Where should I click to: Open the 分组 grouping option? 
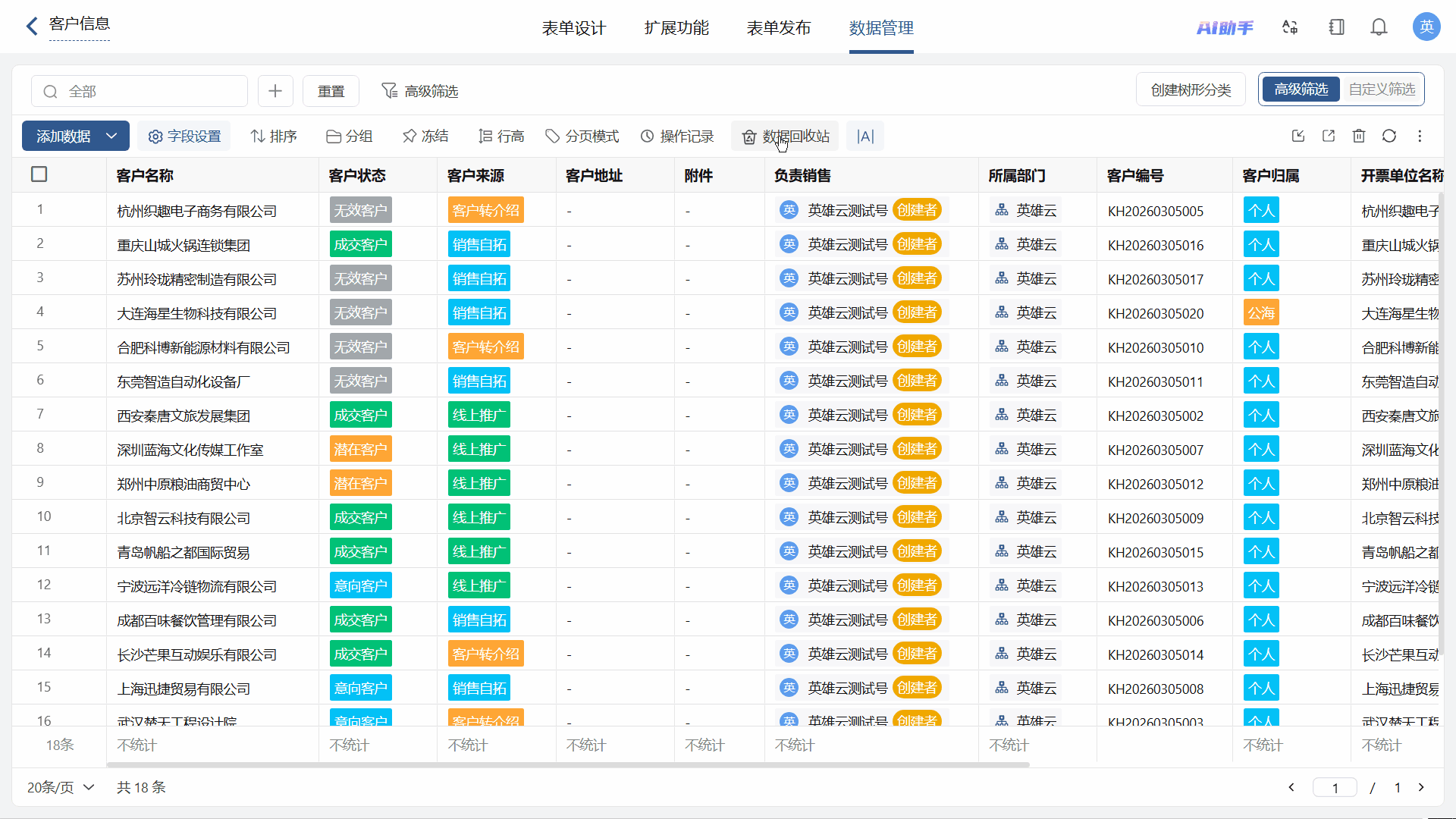[x=350, y=136]
